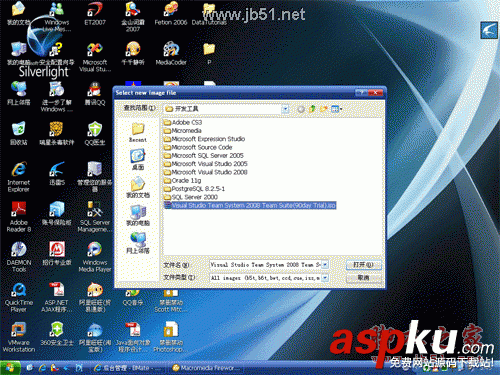
Task: Open the View menu icon in dialog toolbar
Action: click(336, 109)
